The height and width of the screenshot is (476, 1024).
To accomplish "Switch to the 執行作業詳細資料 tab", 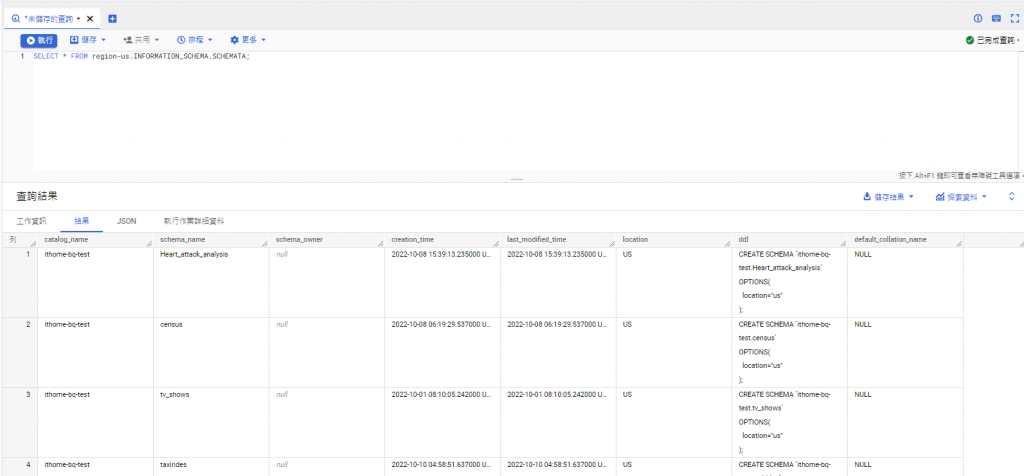I will click(x=195, y=221).
